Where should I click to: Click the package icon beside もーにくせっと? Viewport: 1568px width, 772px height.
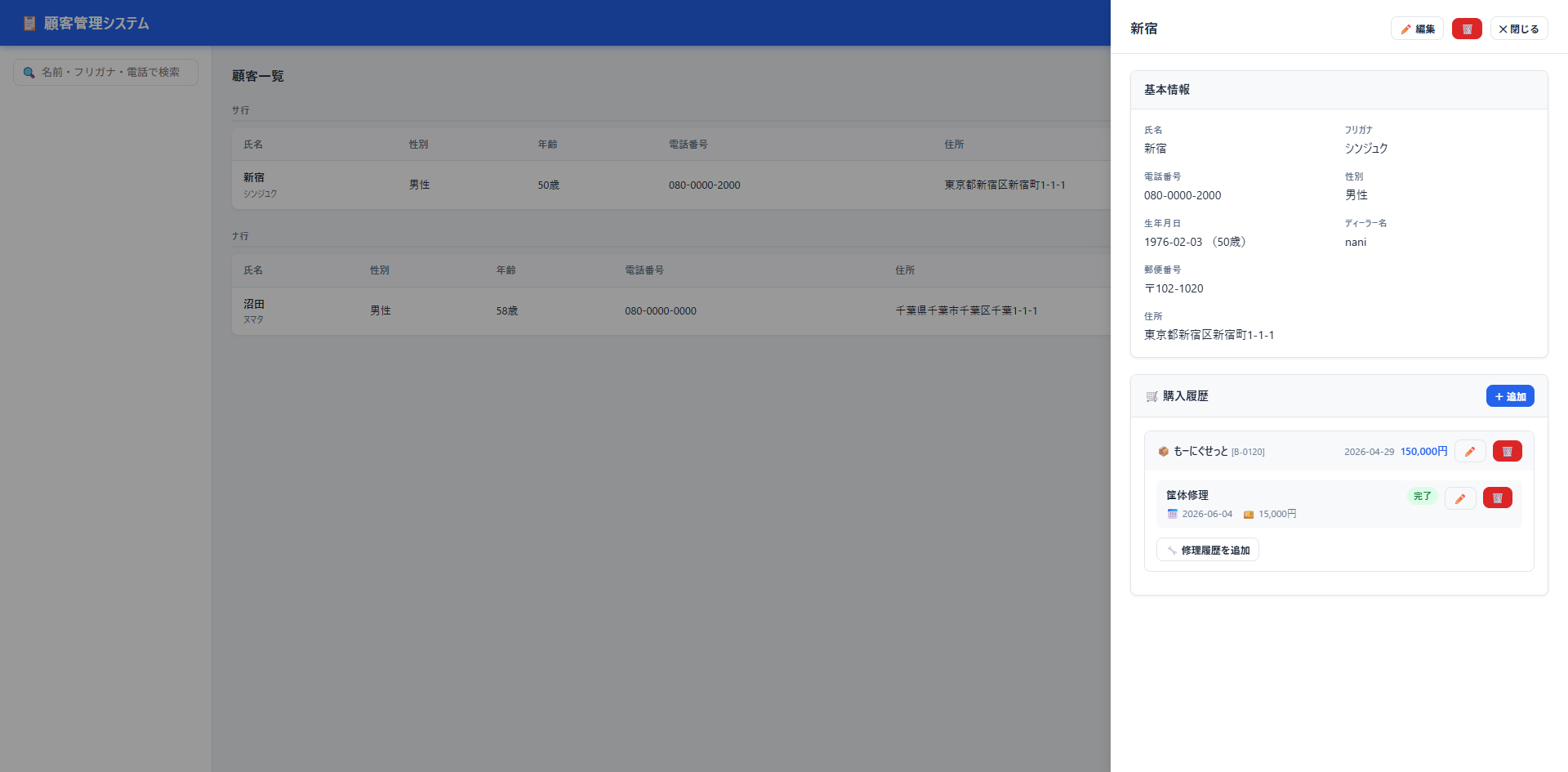1164,452
